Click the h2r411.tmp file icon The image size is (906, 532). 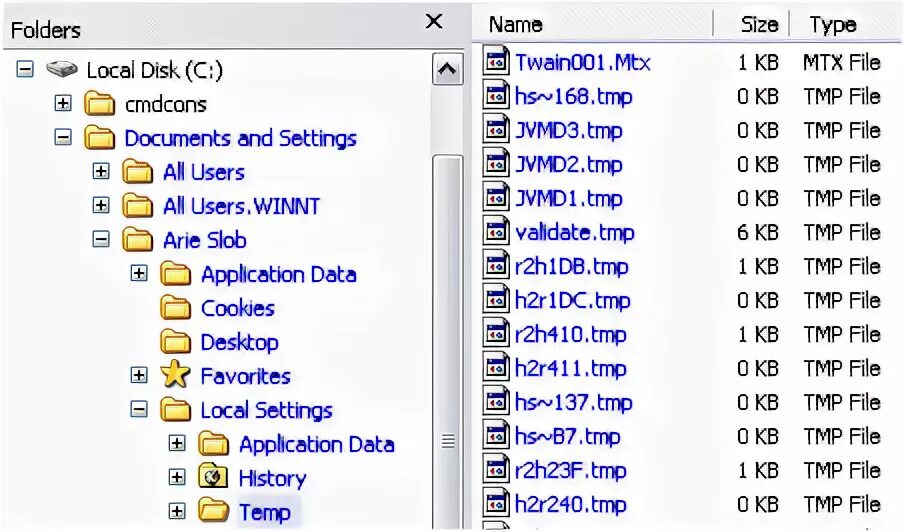[x=496, y=367]
